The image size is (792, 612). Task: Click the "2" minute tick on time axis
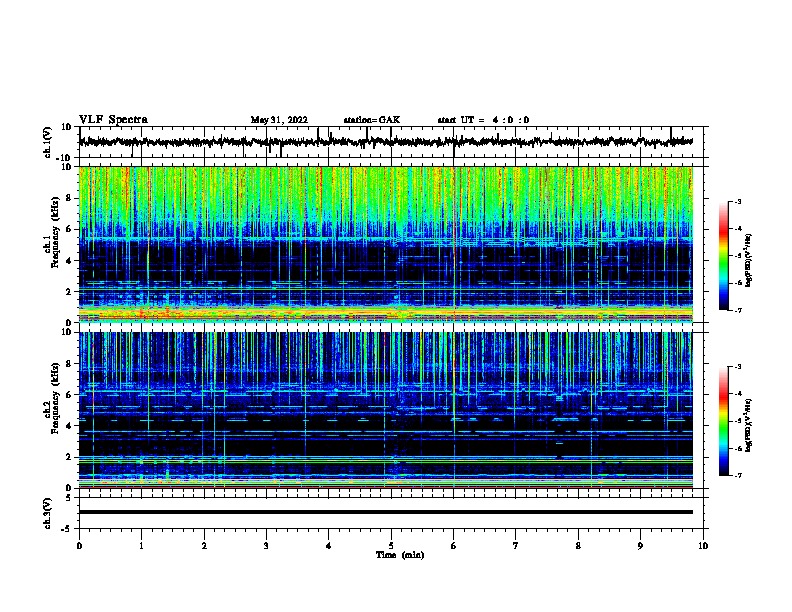tap(204, 546)
